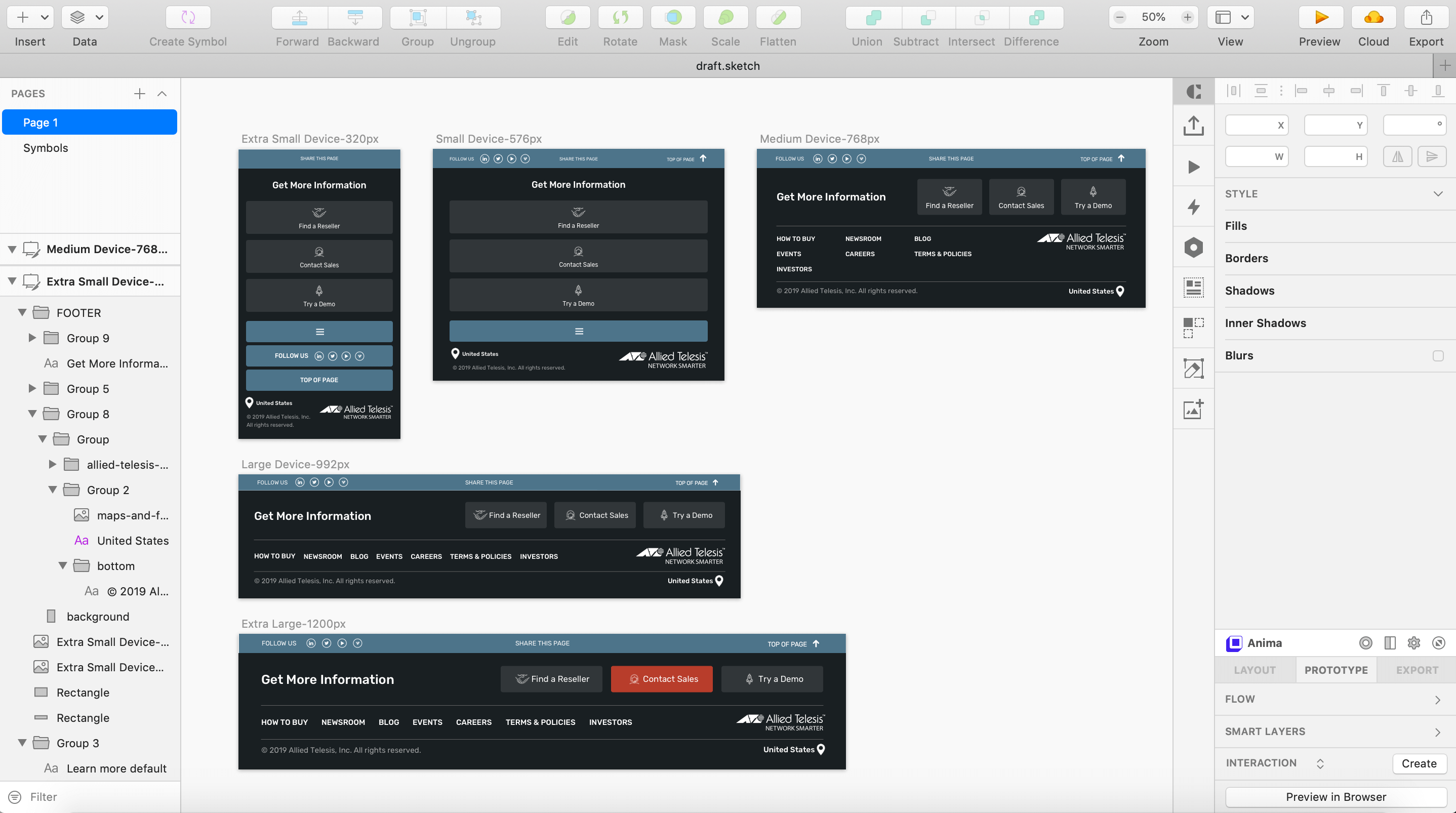
Task: Click the Mask tool icon
Action: coord(673,18)
